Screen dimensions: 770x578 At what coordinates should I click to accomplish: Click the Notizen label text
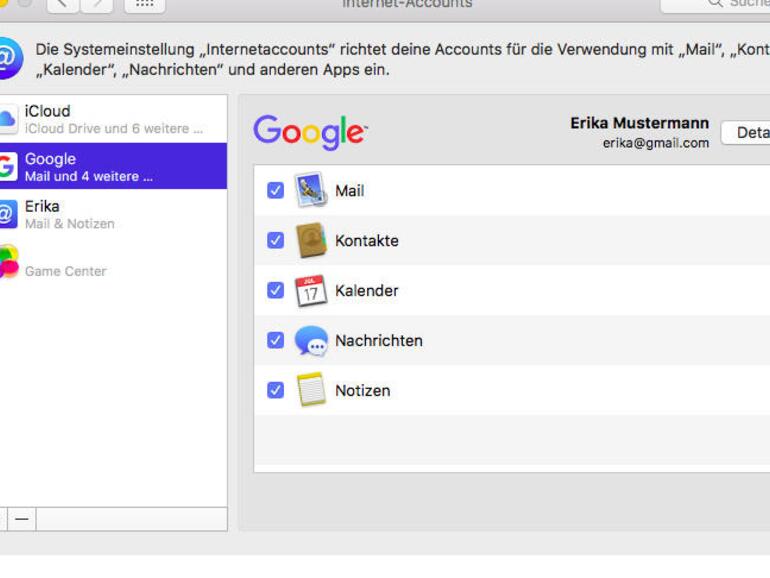click(363, 390)
